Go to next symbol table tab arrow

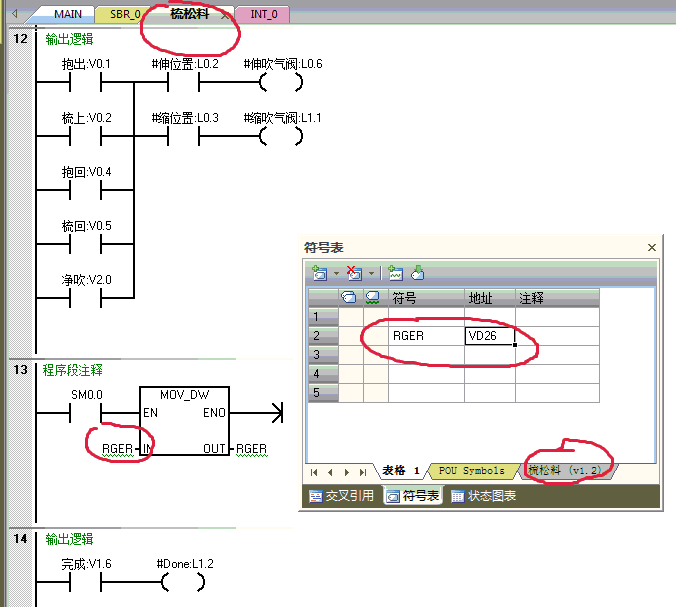tap(347, 472)
